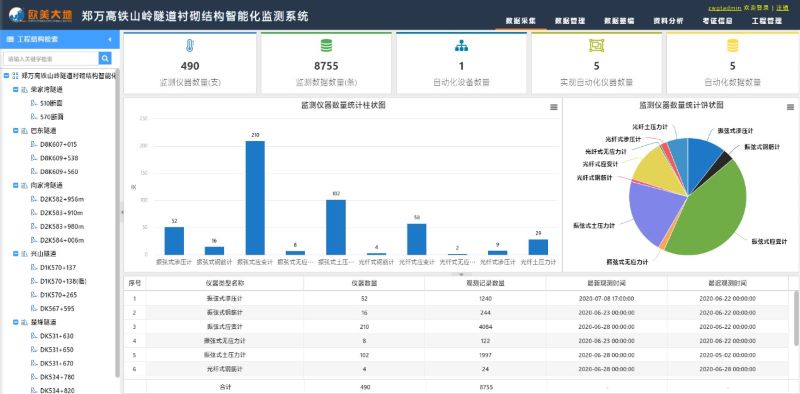Click the tunnel icon beside 向家湾隧道

(24, 185)
